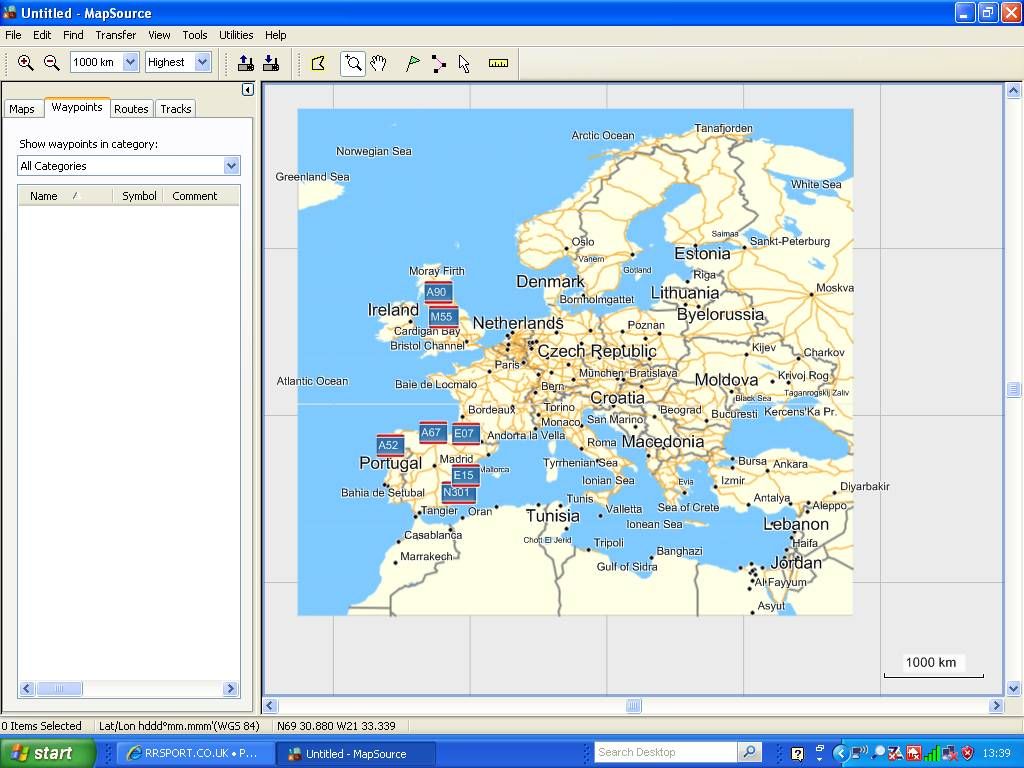Click map scroll left arrow
Image resolution: width=1024 pixels, height=768 pixels.
click(270, 705)
